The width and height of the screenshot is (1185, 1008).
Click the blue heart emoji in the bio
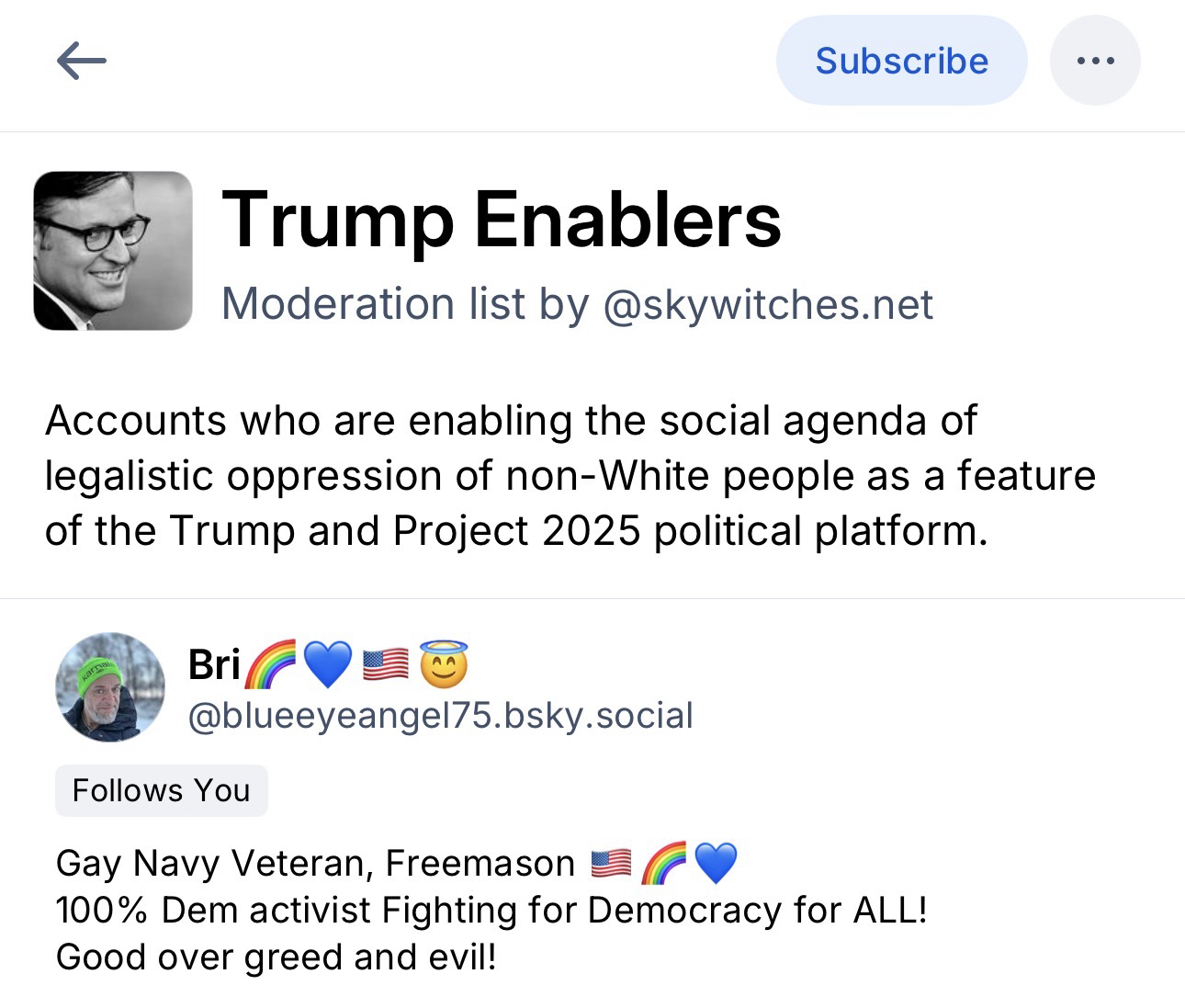[716, 863]
